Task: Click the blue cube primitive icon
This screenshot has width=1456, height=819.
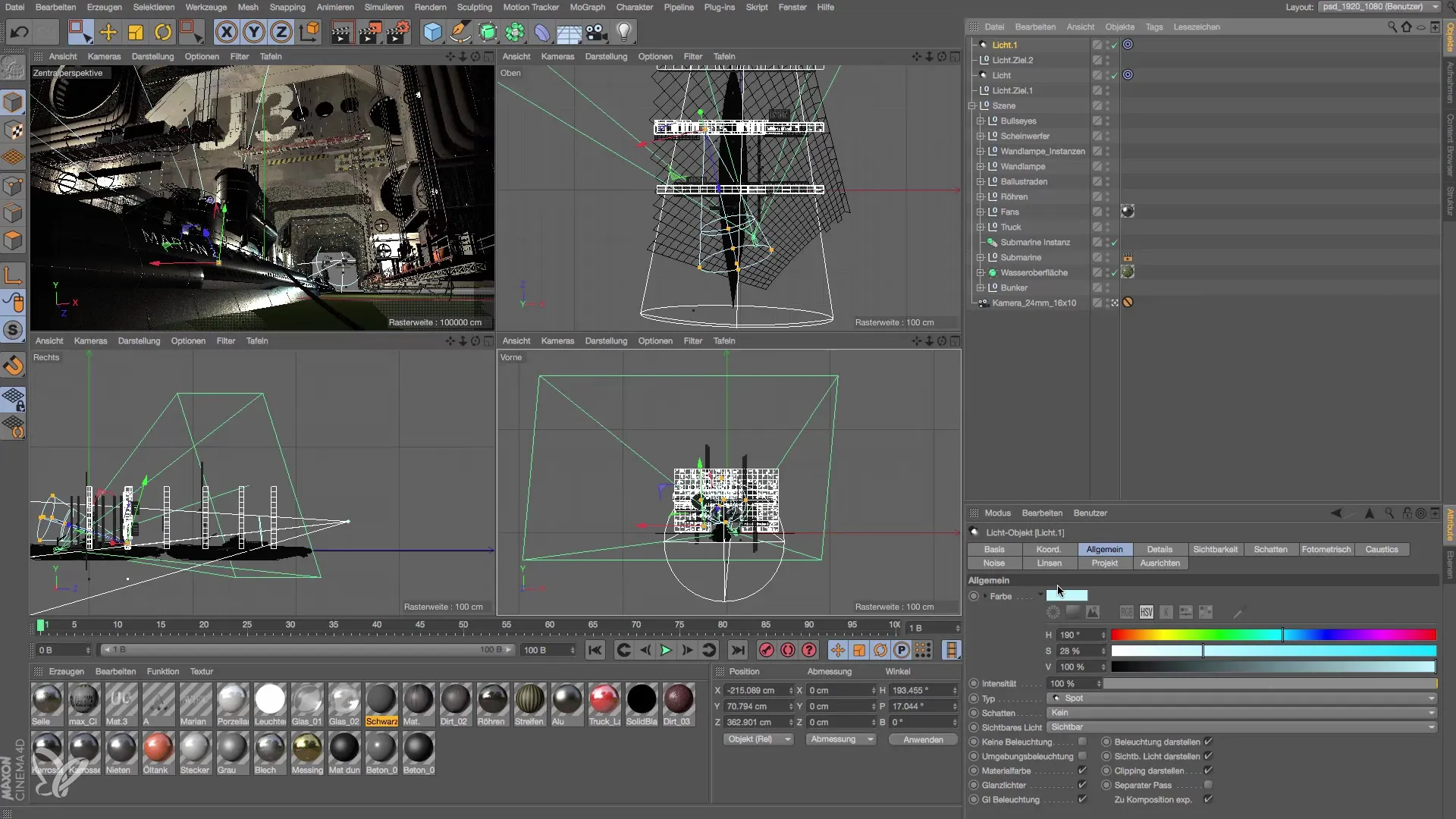Action: tap(432, 32)
